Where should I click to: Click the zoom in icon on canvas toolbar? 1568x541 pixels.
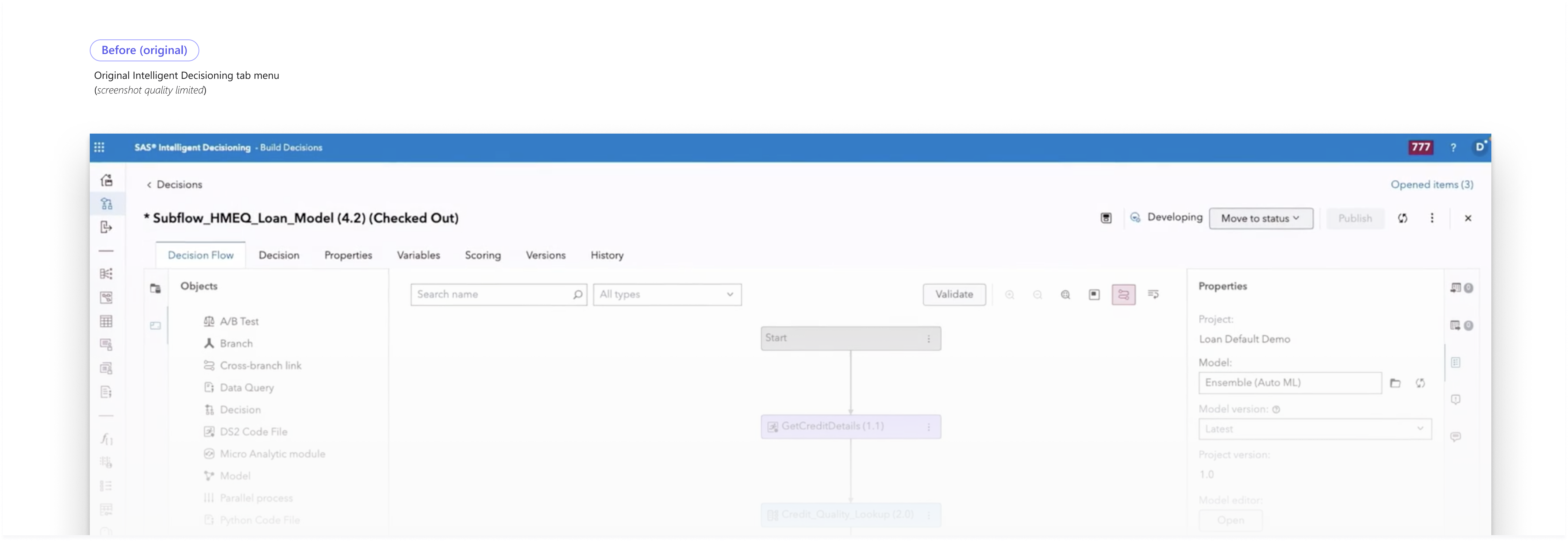click(1009, 295)
